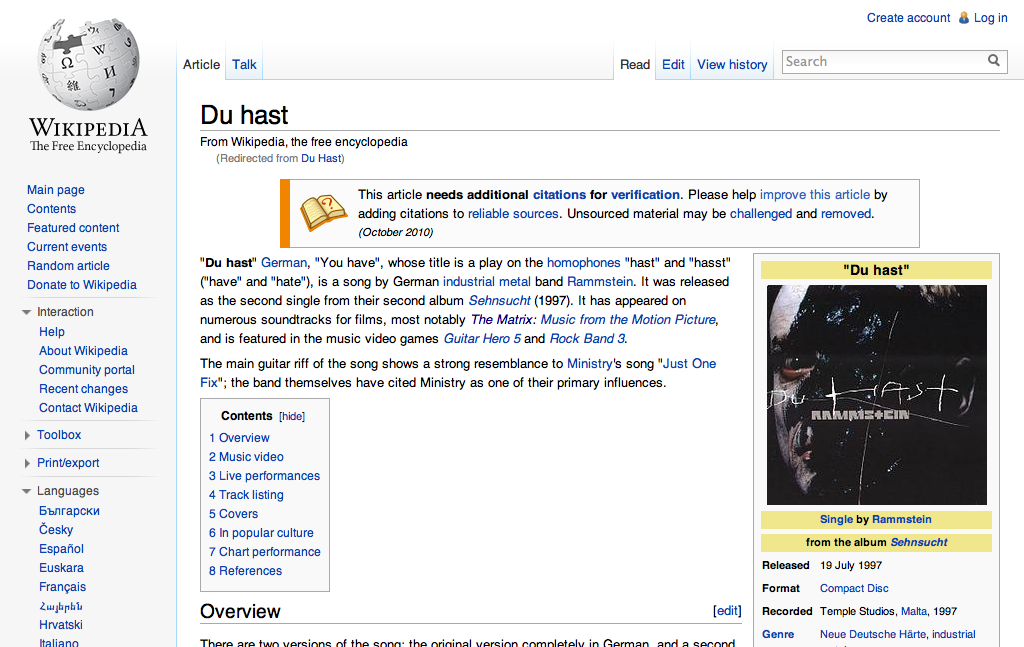Open the verification link in notice
Viewport: 1024px width, 647px height.
tap(645, 195)
